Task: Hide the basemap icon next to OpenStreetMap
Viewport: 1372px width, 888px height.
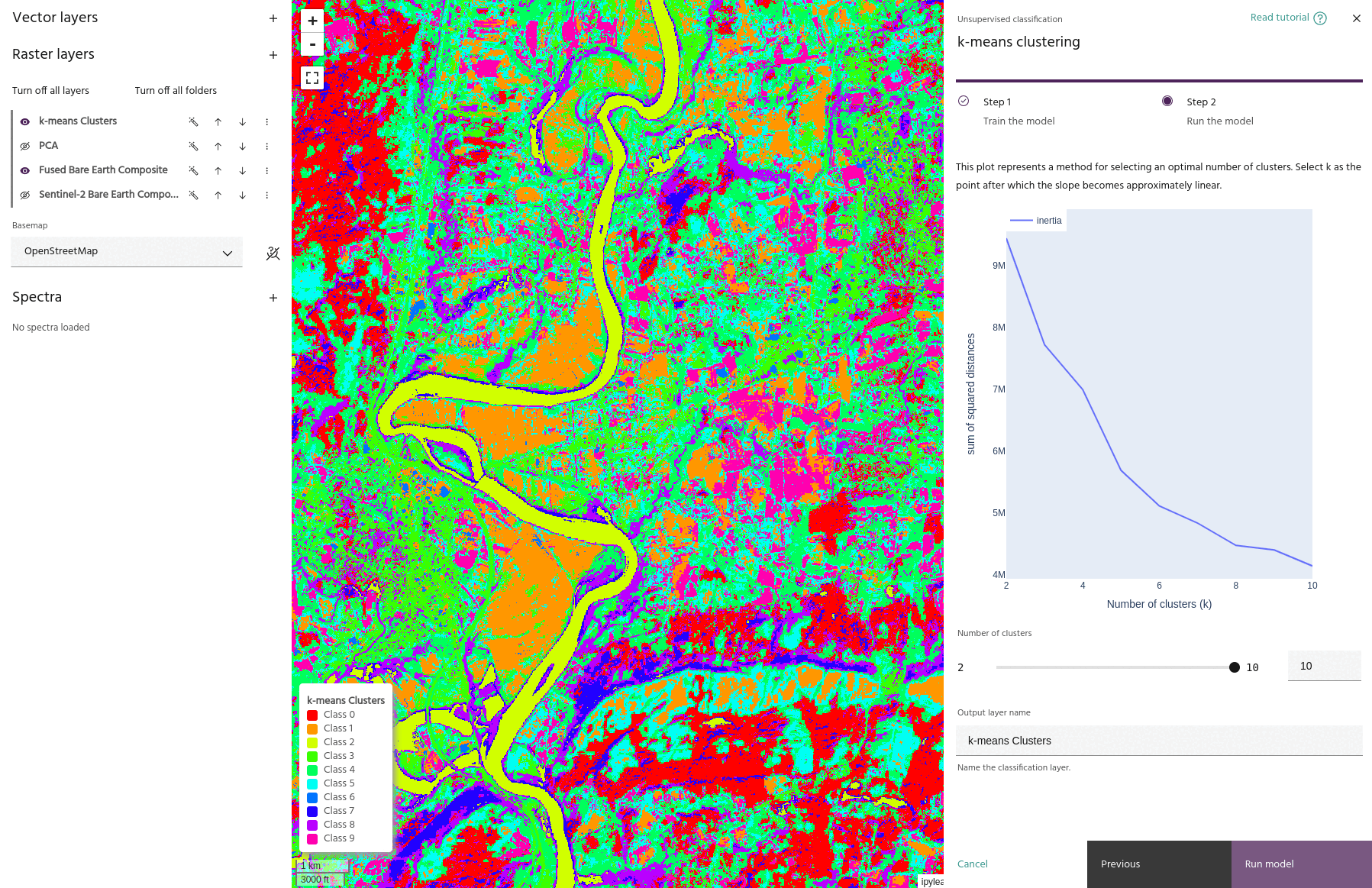Action: (273, 253)
